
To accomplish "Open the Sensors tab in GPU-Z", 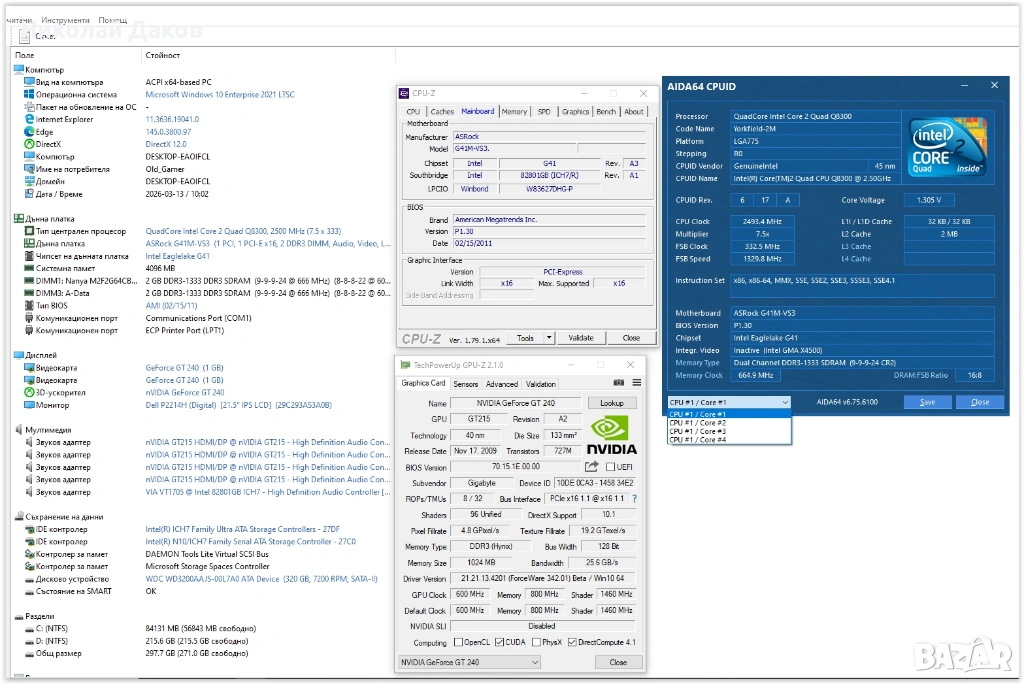I will tap(465, 384).
